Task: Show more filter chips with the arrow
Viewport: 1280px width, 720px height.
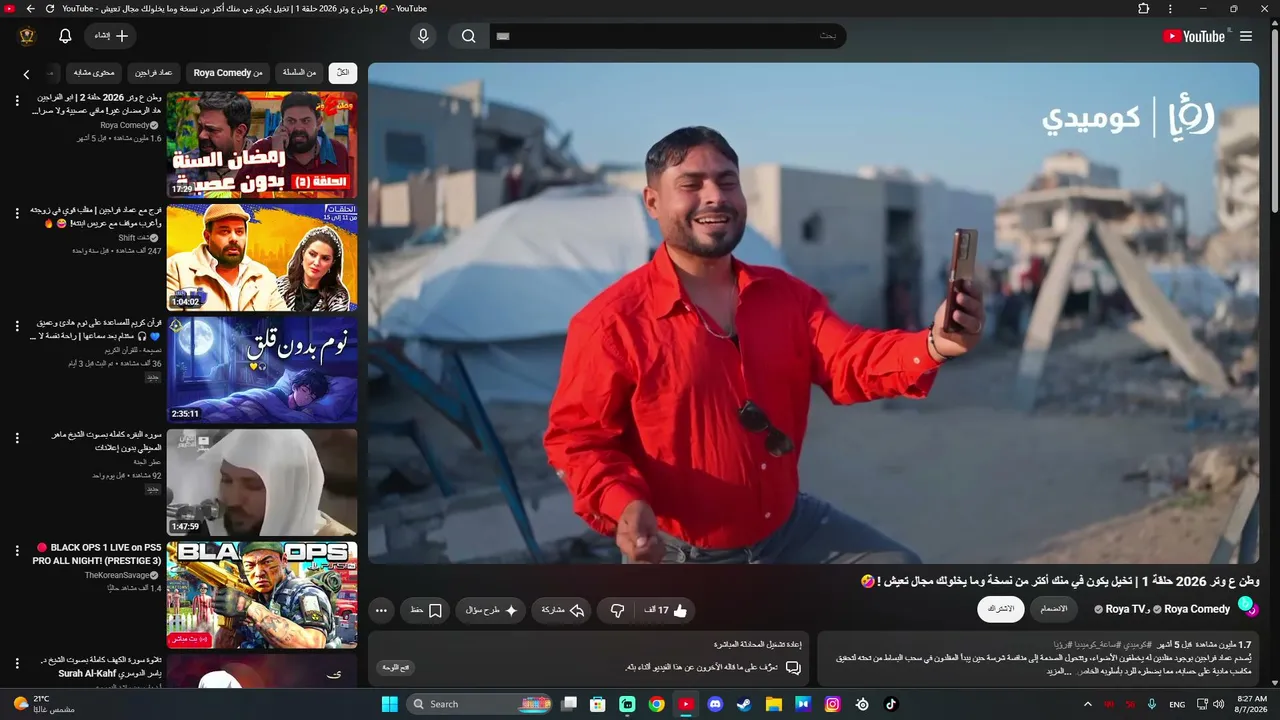Action: pos(26,74)
